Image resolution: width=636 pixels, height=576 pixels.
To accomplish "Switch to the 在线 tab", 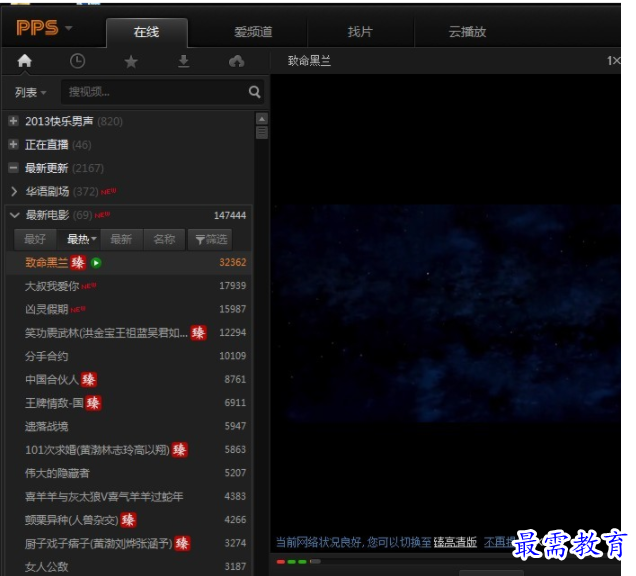I will (x=146, y=32).
